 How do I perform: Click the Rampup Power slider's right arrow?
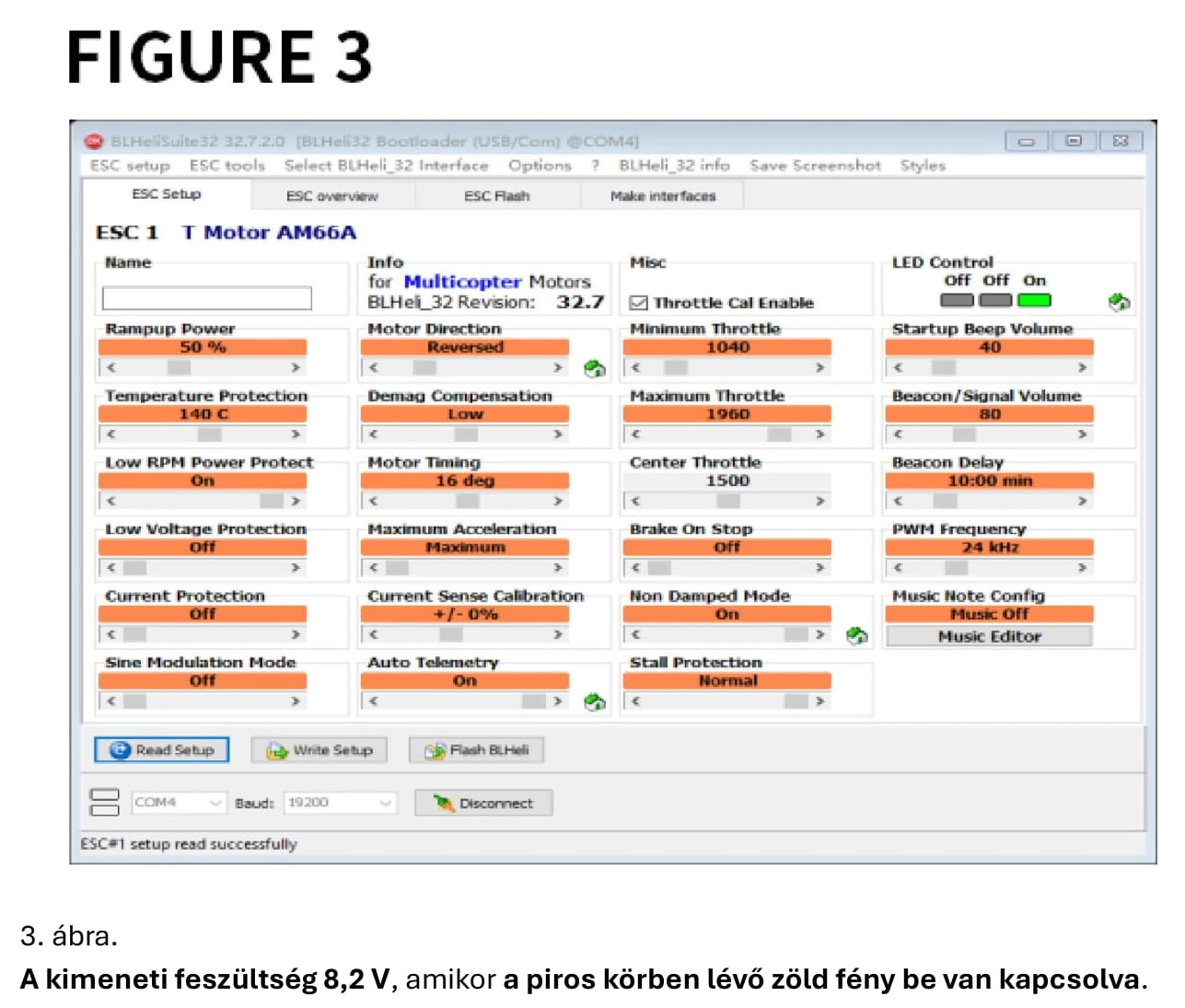pos(296,367)
